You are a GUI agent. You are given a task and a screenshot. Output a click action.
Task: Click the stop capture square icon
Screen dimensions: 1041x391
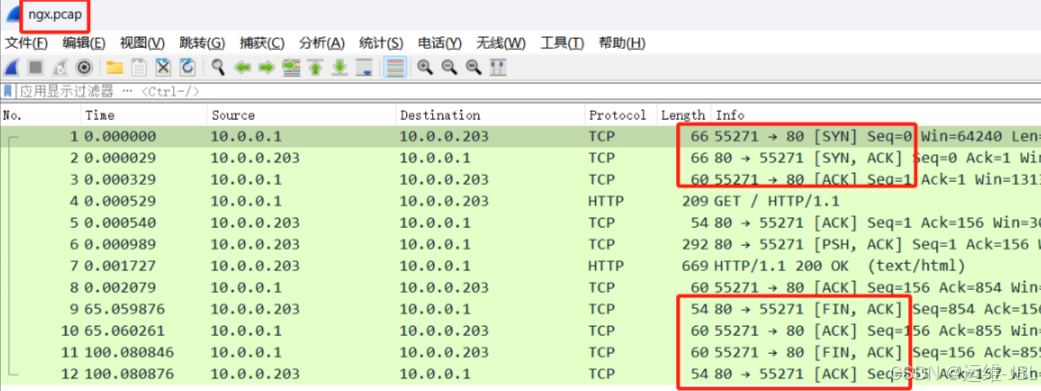click(x=36, y=67)
